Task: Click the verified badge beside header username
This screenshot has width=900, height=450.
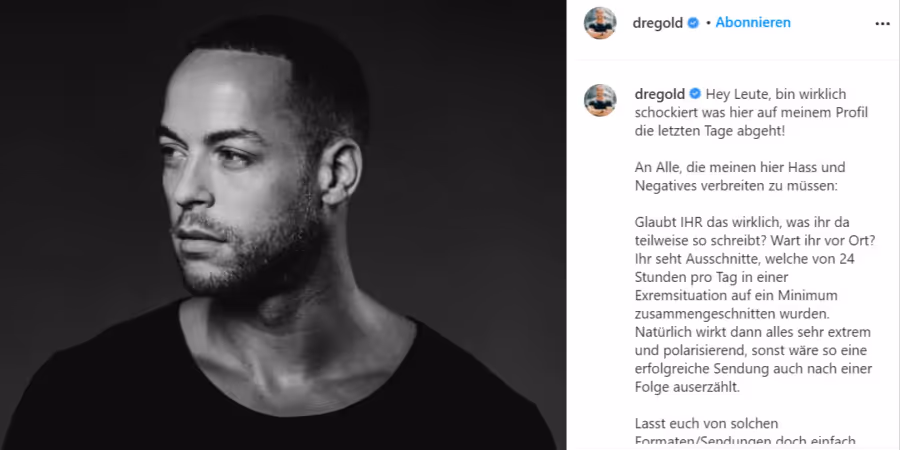Action: pos(693,23)
